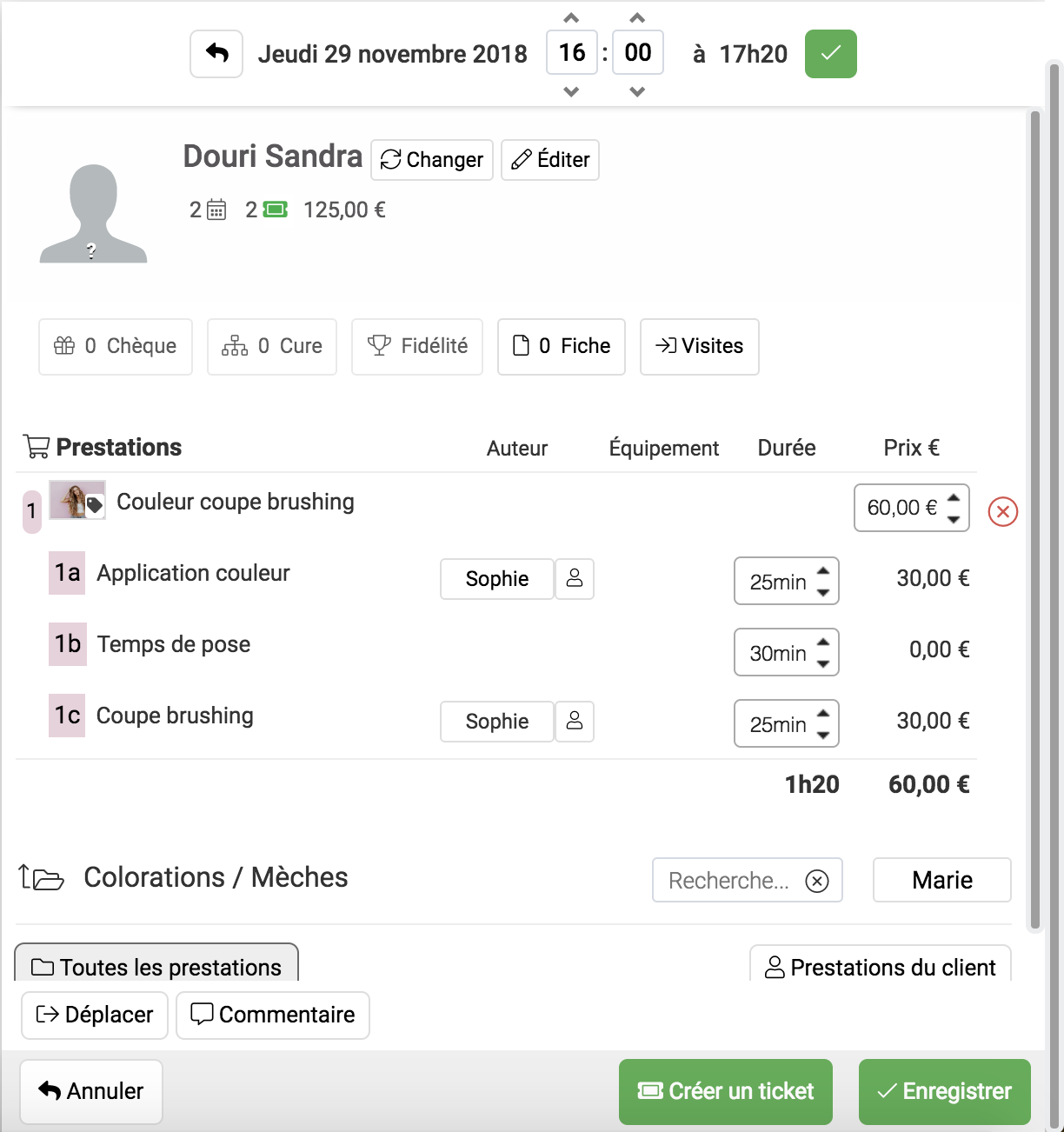This screenshot has height=1132, width=1064.
Task: Click the Douri Sandra client name
Action: [272, 156]
